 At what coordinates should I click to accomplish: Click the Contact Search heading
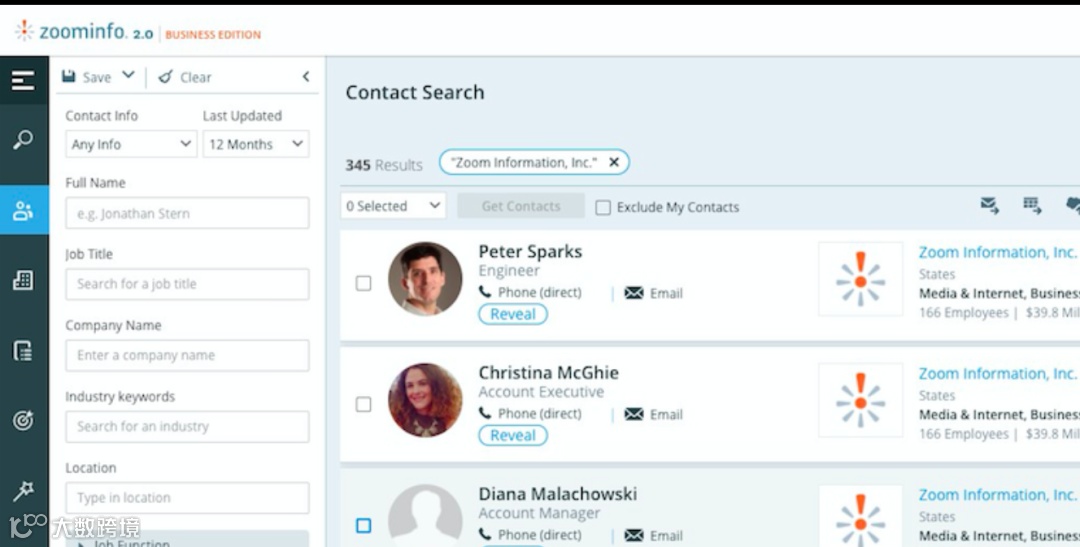415,92
